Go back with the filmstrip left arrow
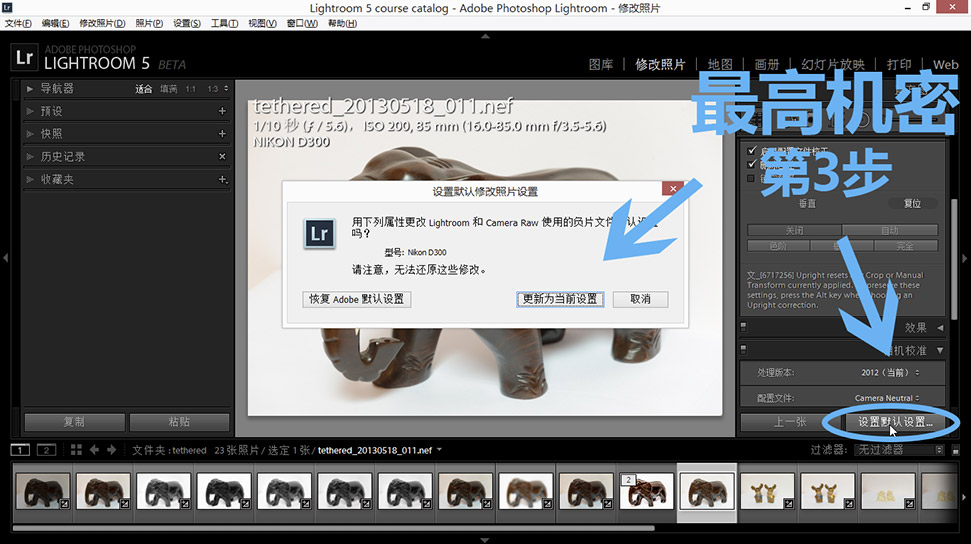Screen dimensions: 971x544 [94, 450]
